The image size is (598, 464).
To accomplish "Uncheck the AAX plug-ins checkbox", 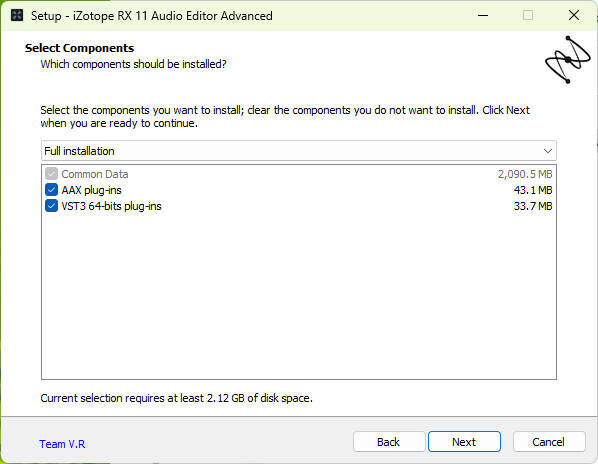I will [51, 190].
